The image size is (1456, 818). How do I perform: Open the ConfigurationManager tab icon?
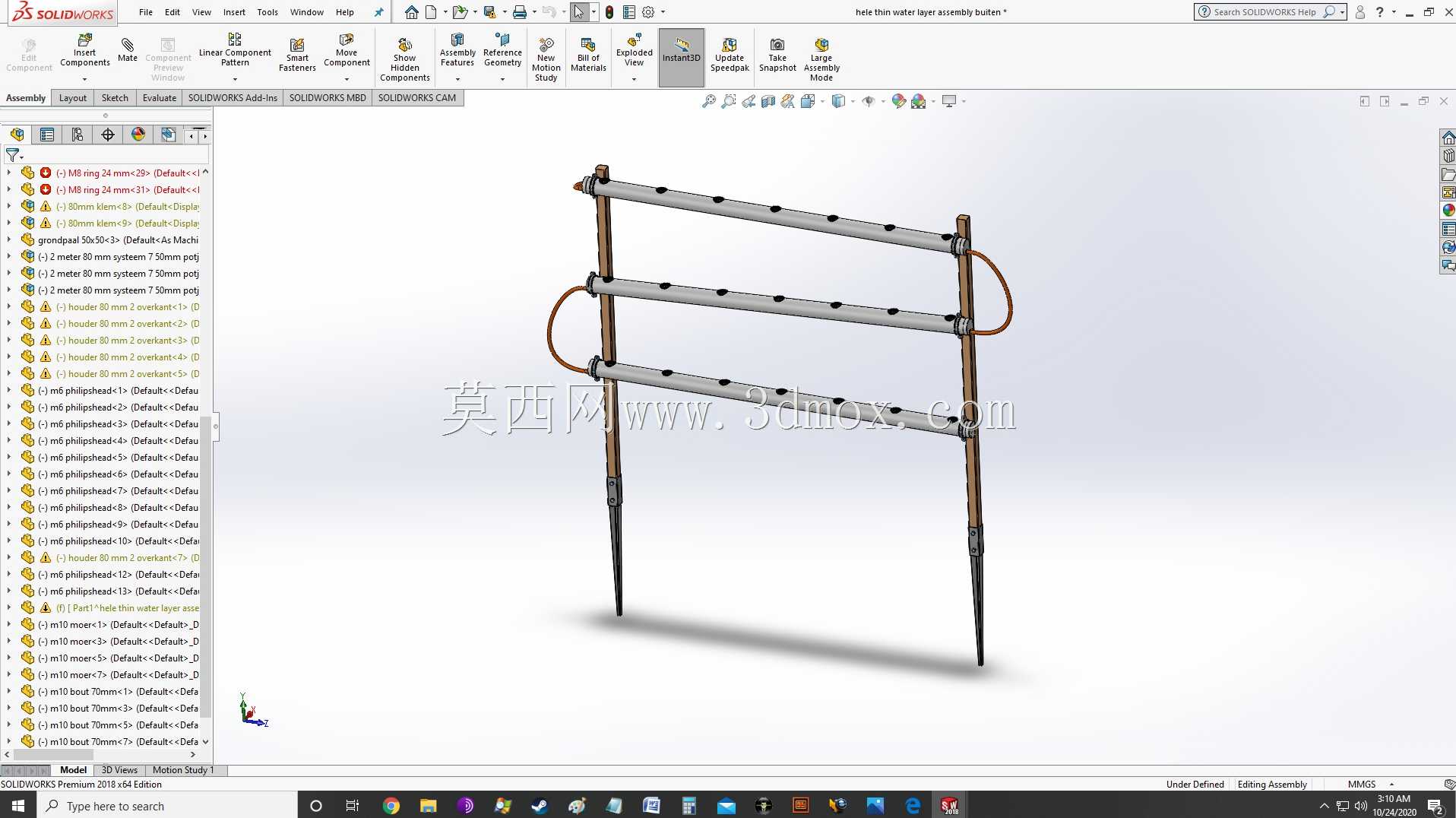coord(78,135)
